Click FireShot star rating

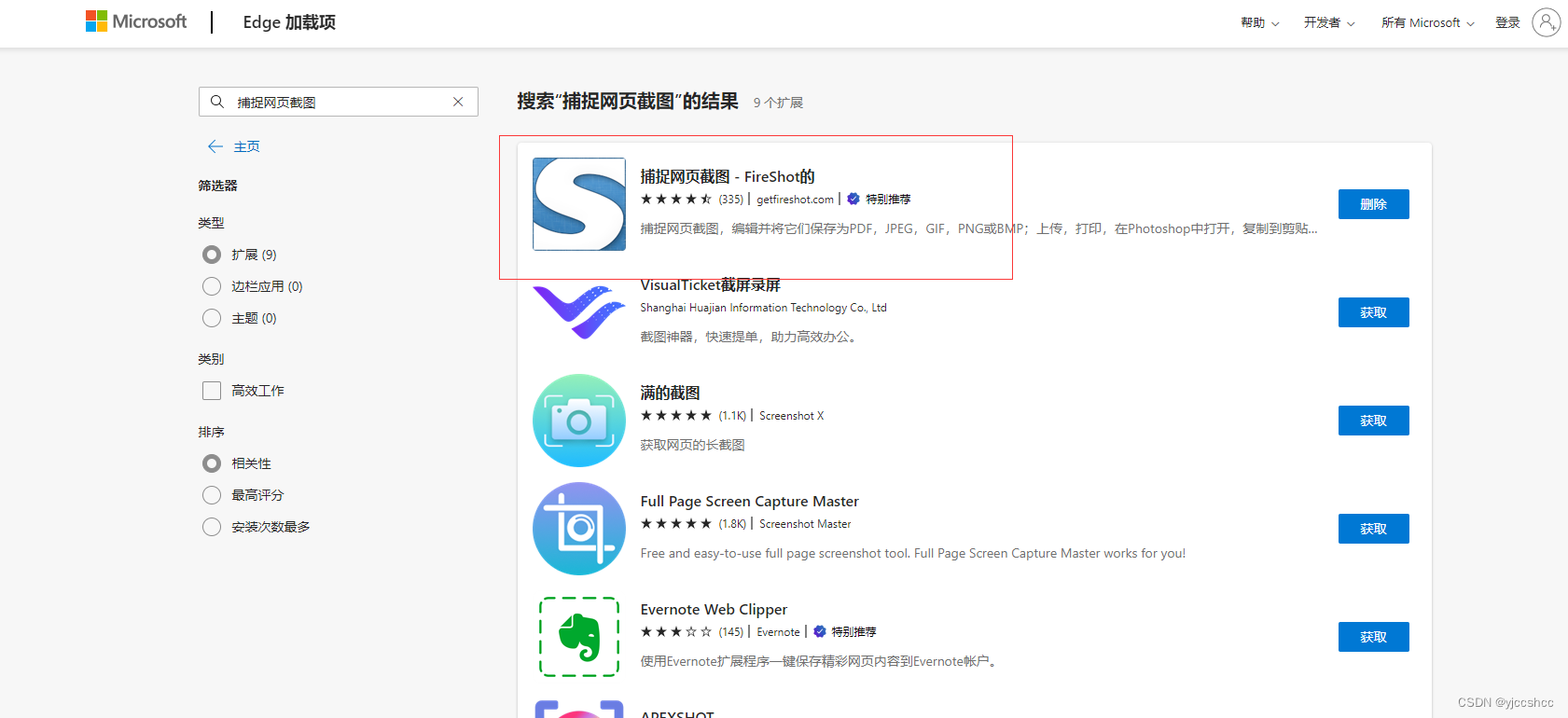[676, 199]
